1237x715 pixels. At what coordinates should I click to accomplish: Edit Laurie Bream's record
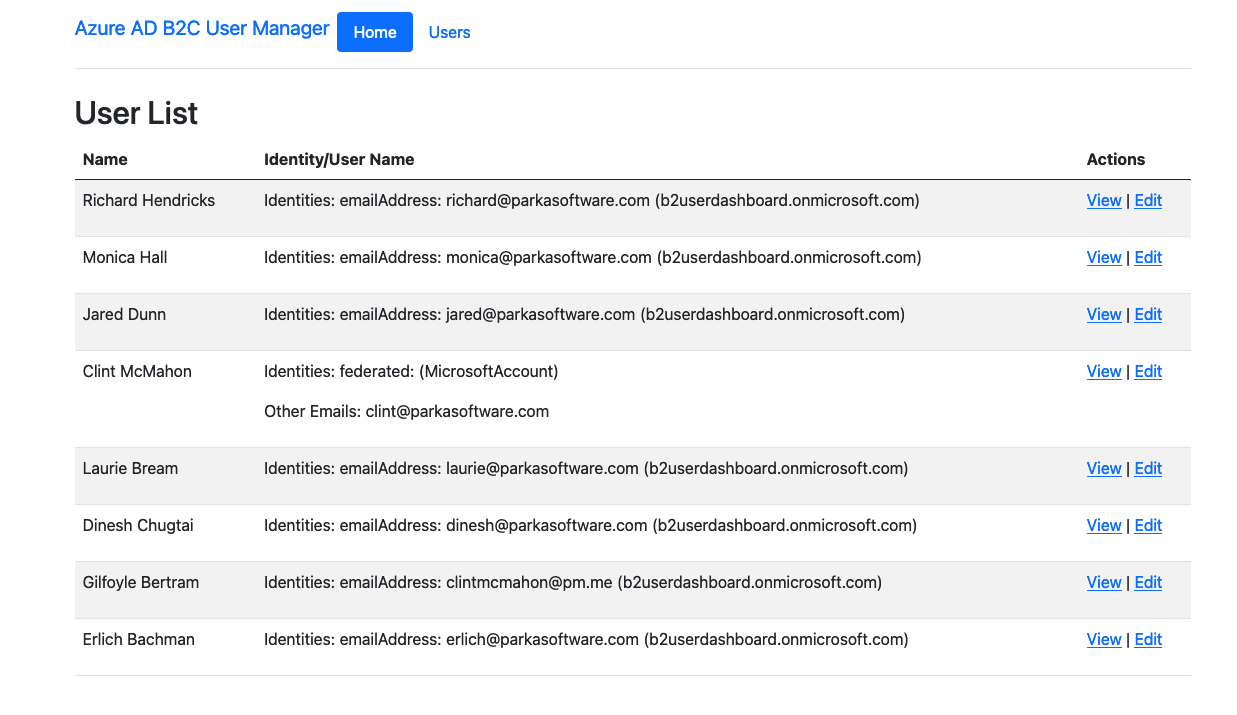[1148, 468]
